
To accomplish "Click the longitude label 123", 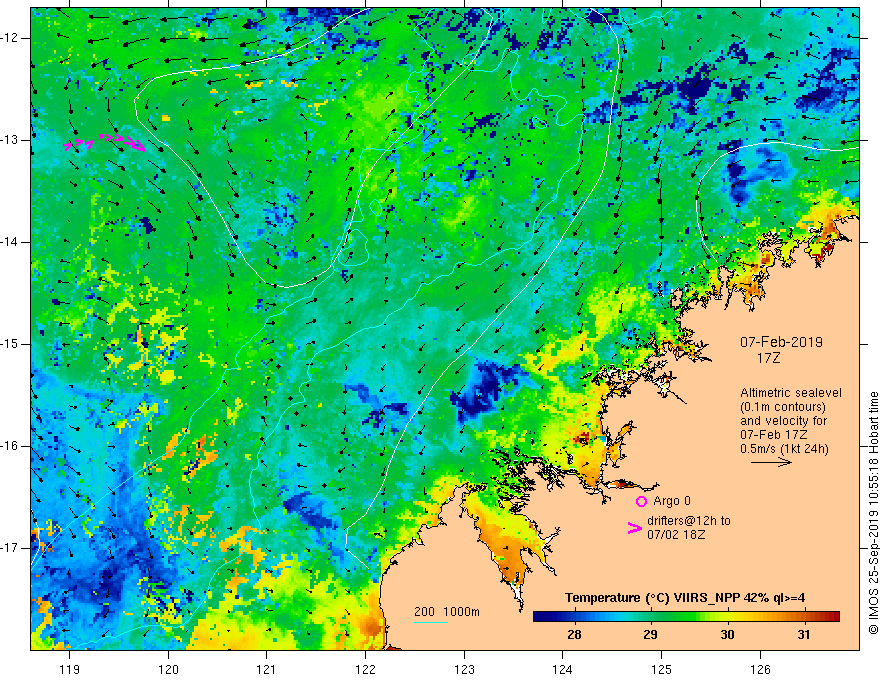I will pyautogui.click(x=464, y=669).
